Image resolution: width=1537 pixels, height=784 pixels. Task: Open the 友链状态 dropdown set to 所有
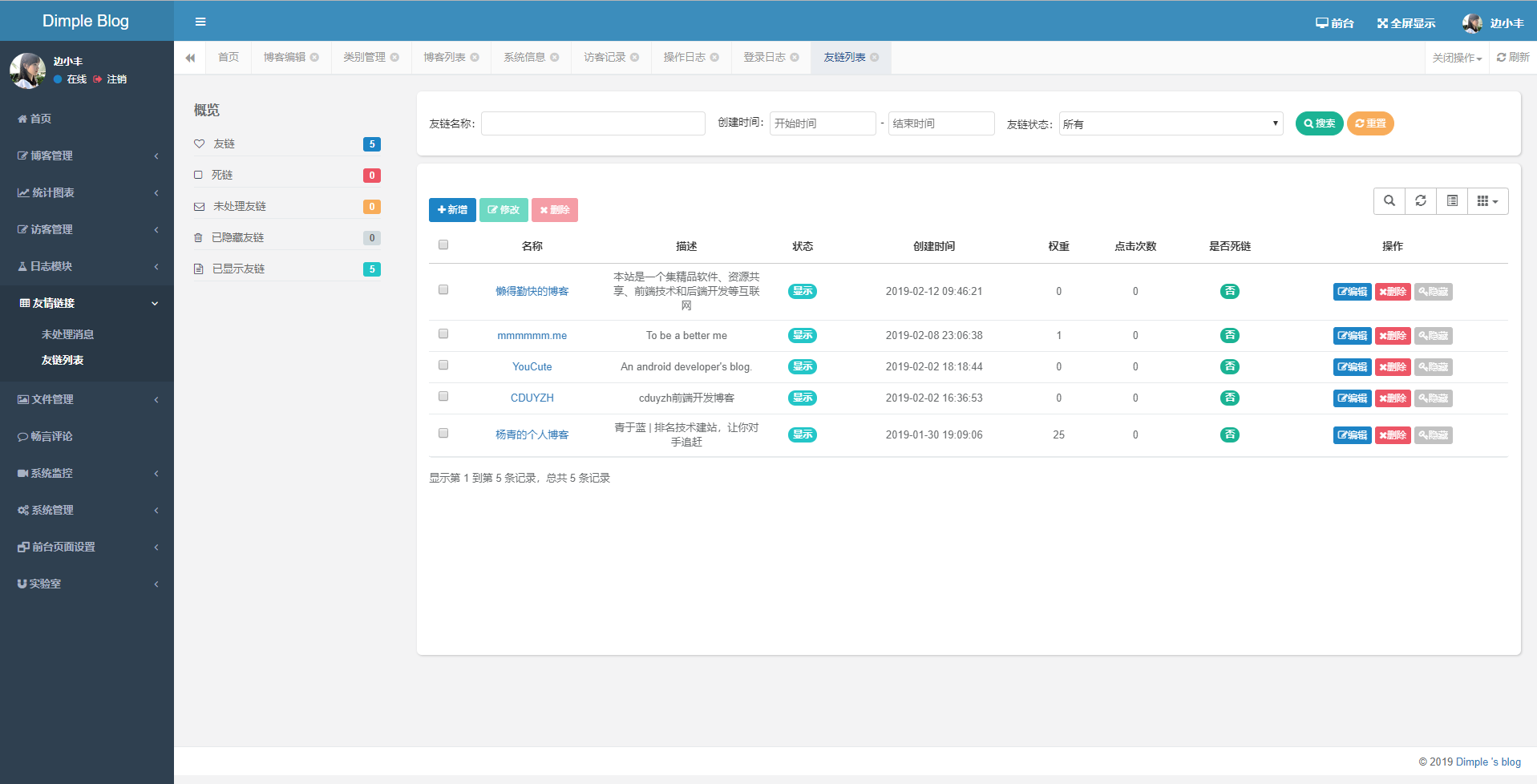pos(1171,123)
